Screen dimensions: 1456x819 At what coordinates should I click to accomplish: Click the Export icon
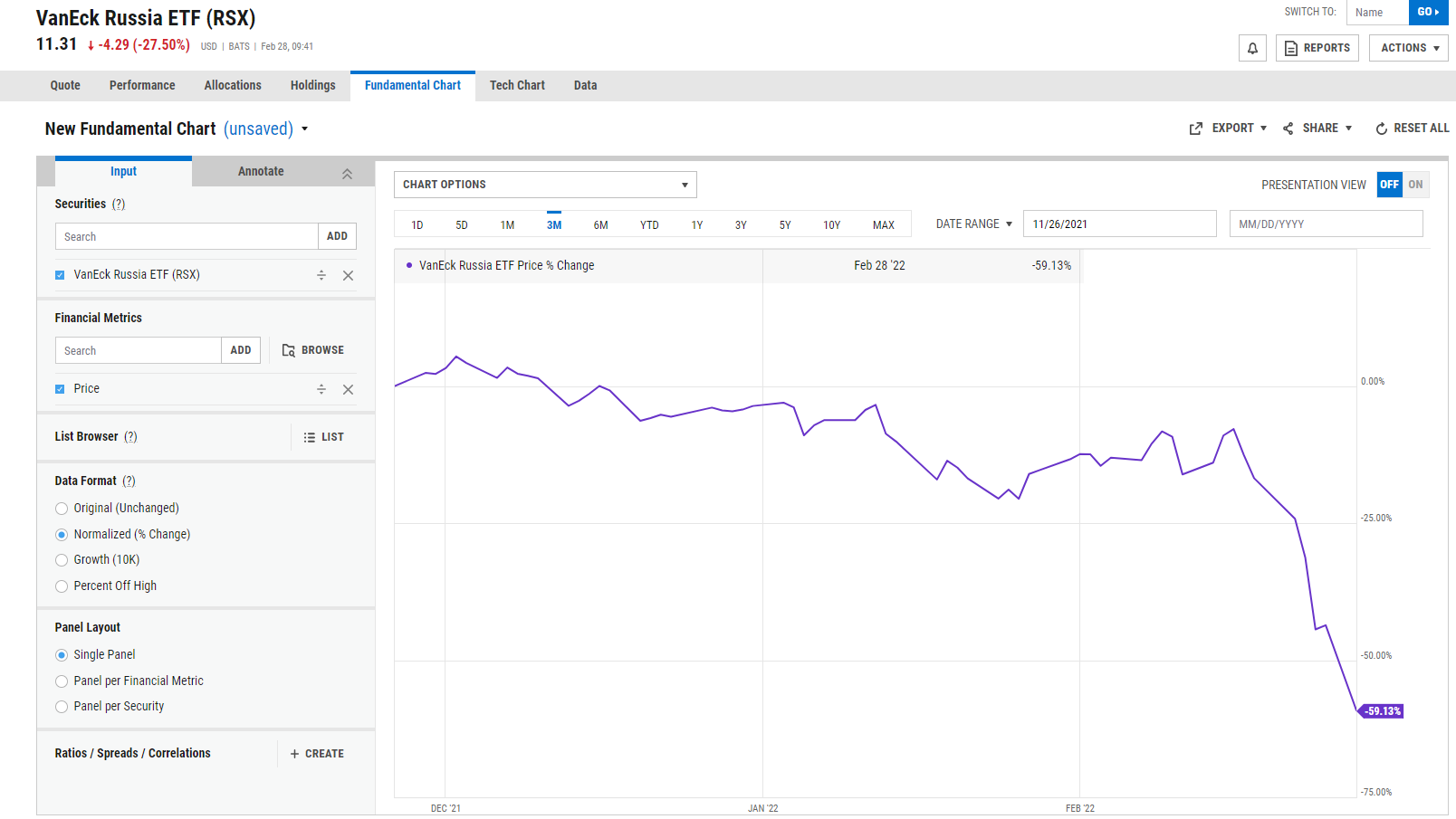[1196, 129]
